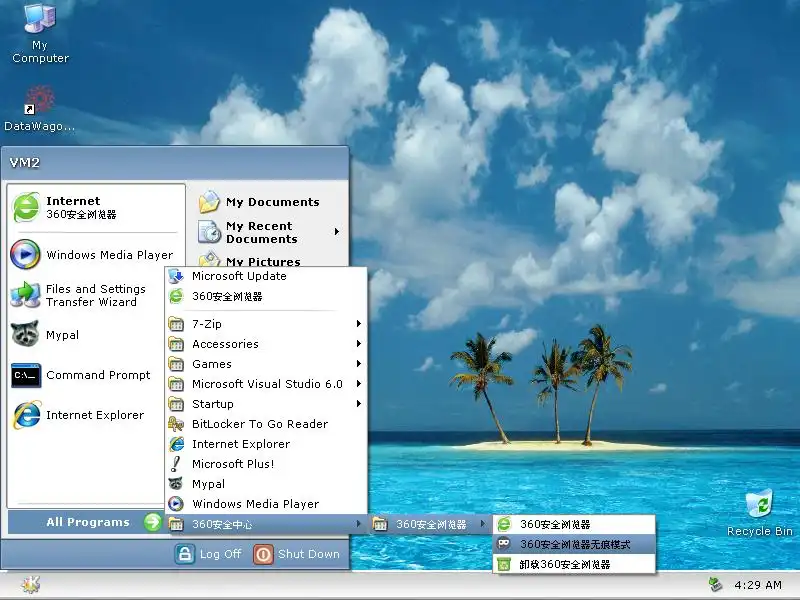Expand the Startup submenu arrow

click(x=359, y=404)
